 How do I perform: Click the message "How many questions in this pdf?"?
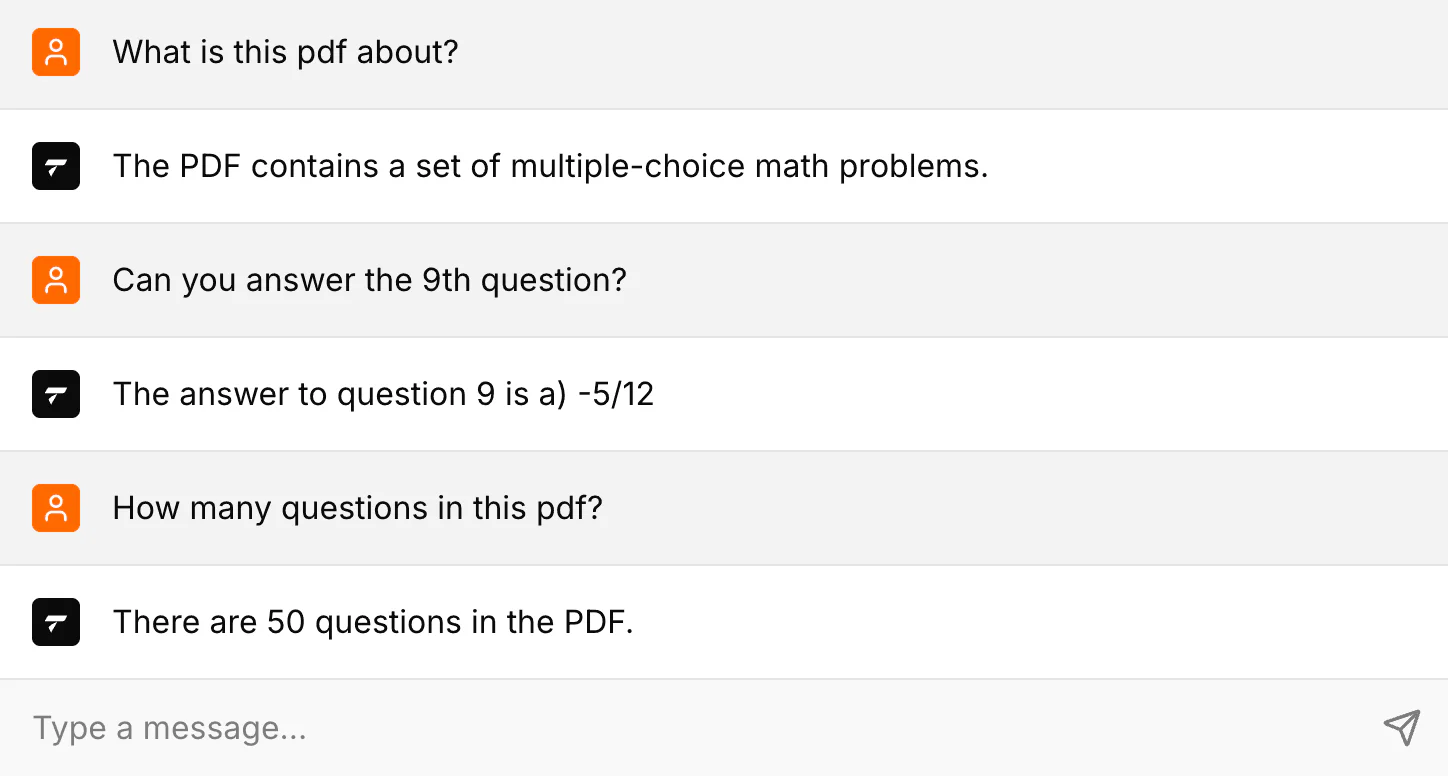click(357, 508)
